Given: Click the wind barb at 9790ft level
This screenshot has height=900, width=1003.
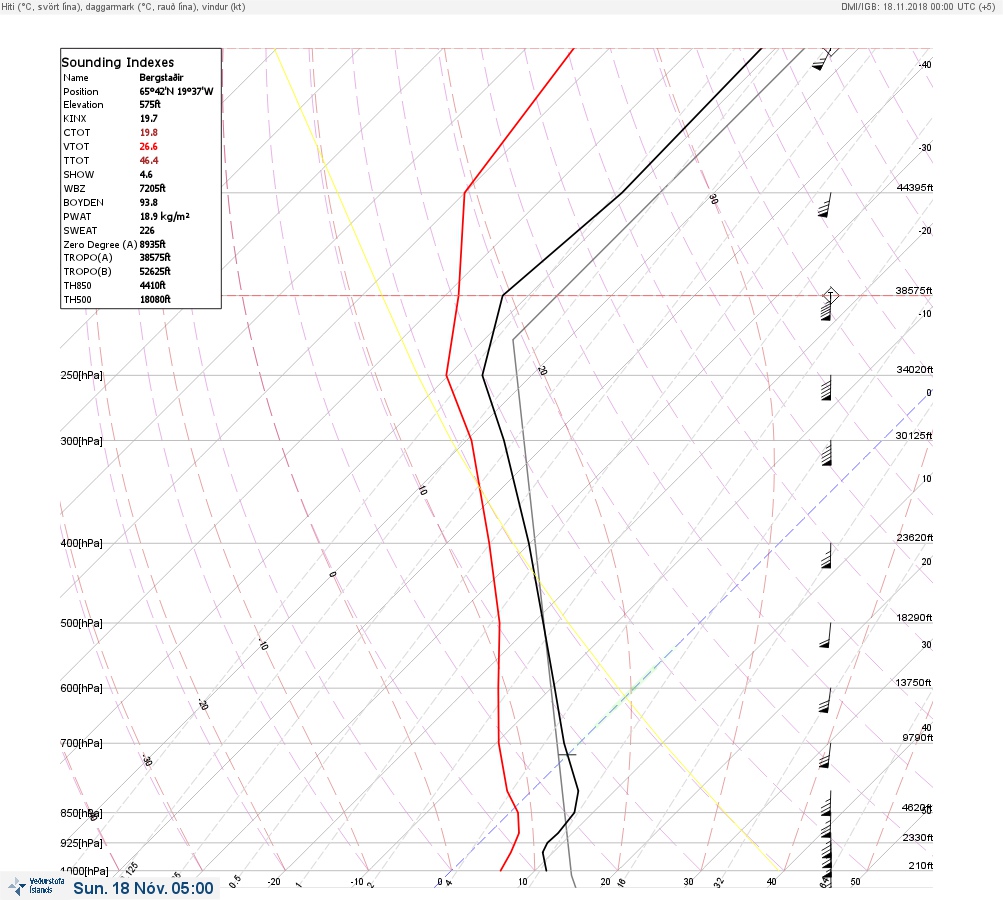Looking at the screenshot, I should (825, 755).
